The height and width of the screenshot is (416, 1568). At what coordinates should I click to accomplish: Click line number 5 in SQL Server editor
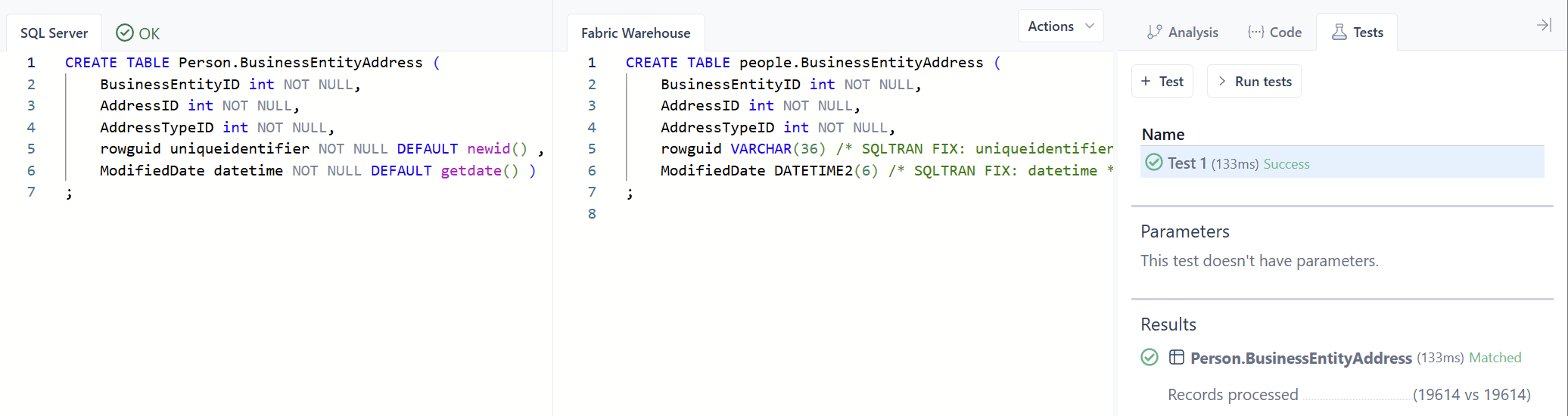coord(31,149)
